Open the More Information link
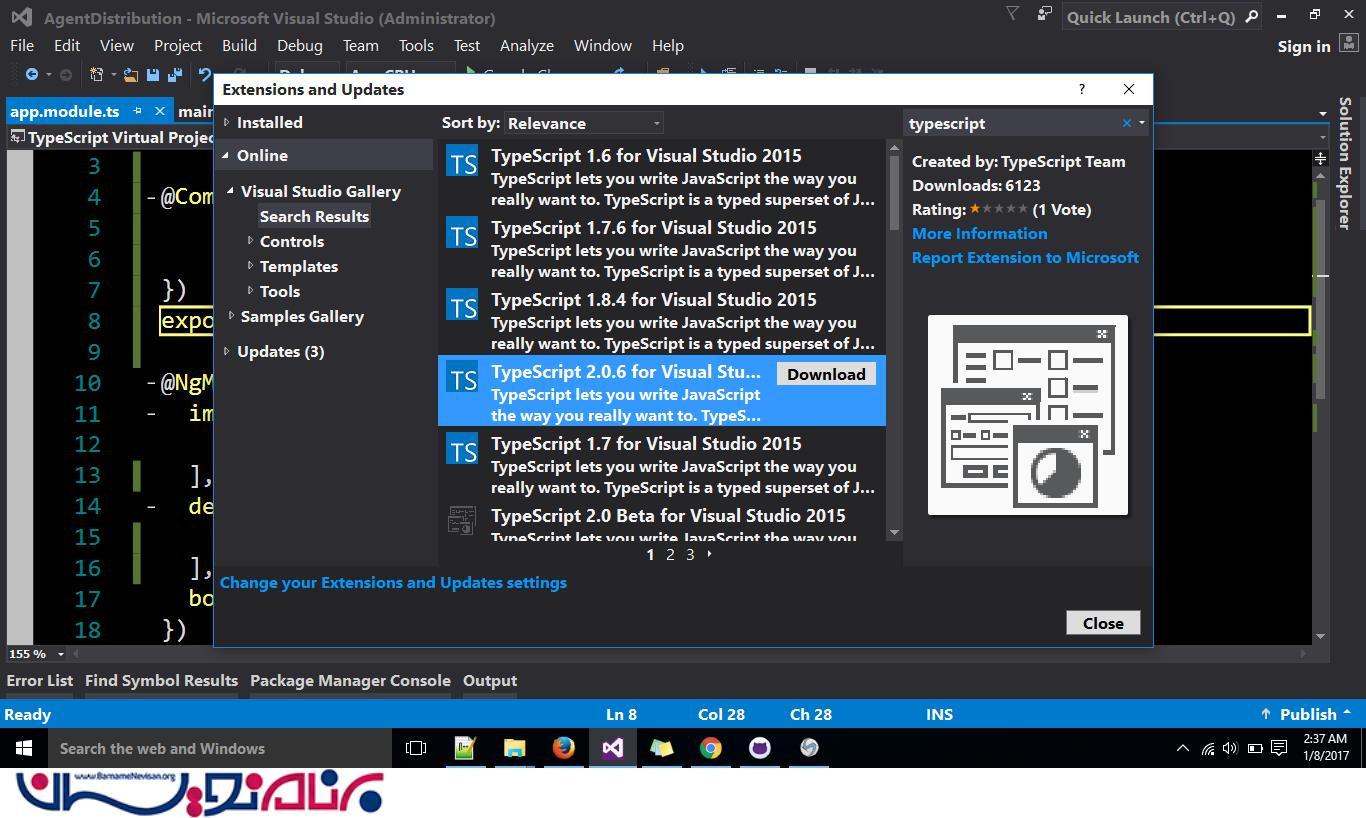This screenshot has height=818, width=1366. tap(980, 233)
